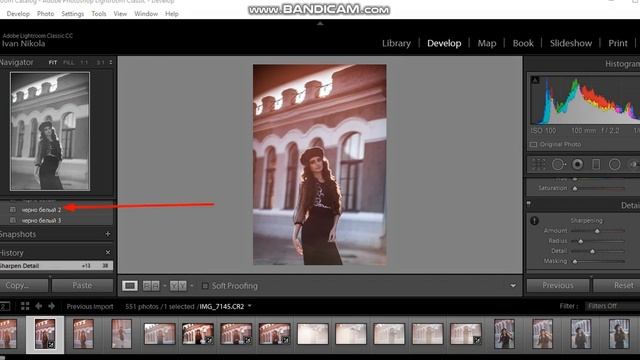The image size is (640, 360).
Task: Click the Sharpening Masking slider handle
Action: [x=575, y=261]
